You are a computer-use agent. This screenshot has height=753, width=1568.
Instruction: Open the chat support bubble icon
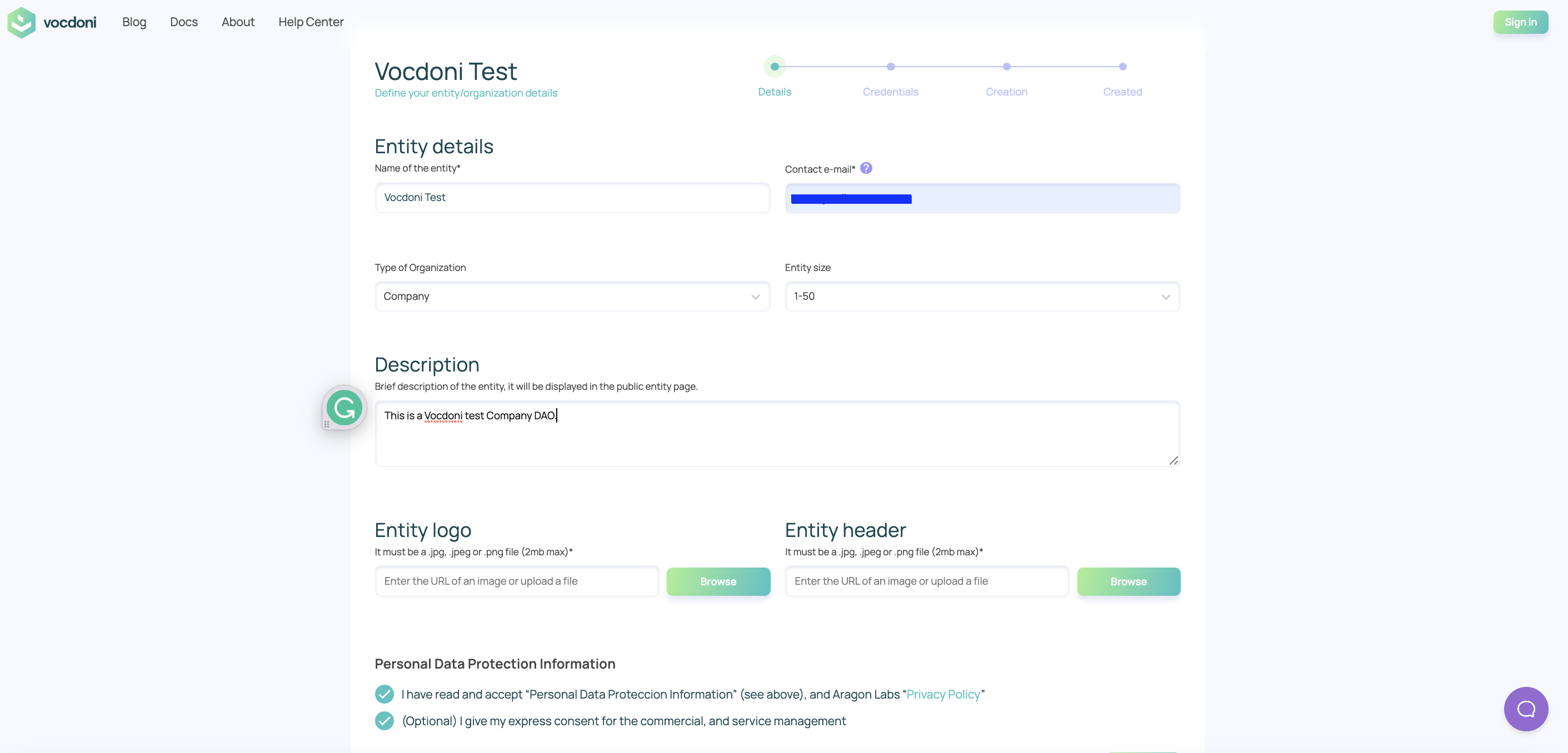(x=1526, y=709)
